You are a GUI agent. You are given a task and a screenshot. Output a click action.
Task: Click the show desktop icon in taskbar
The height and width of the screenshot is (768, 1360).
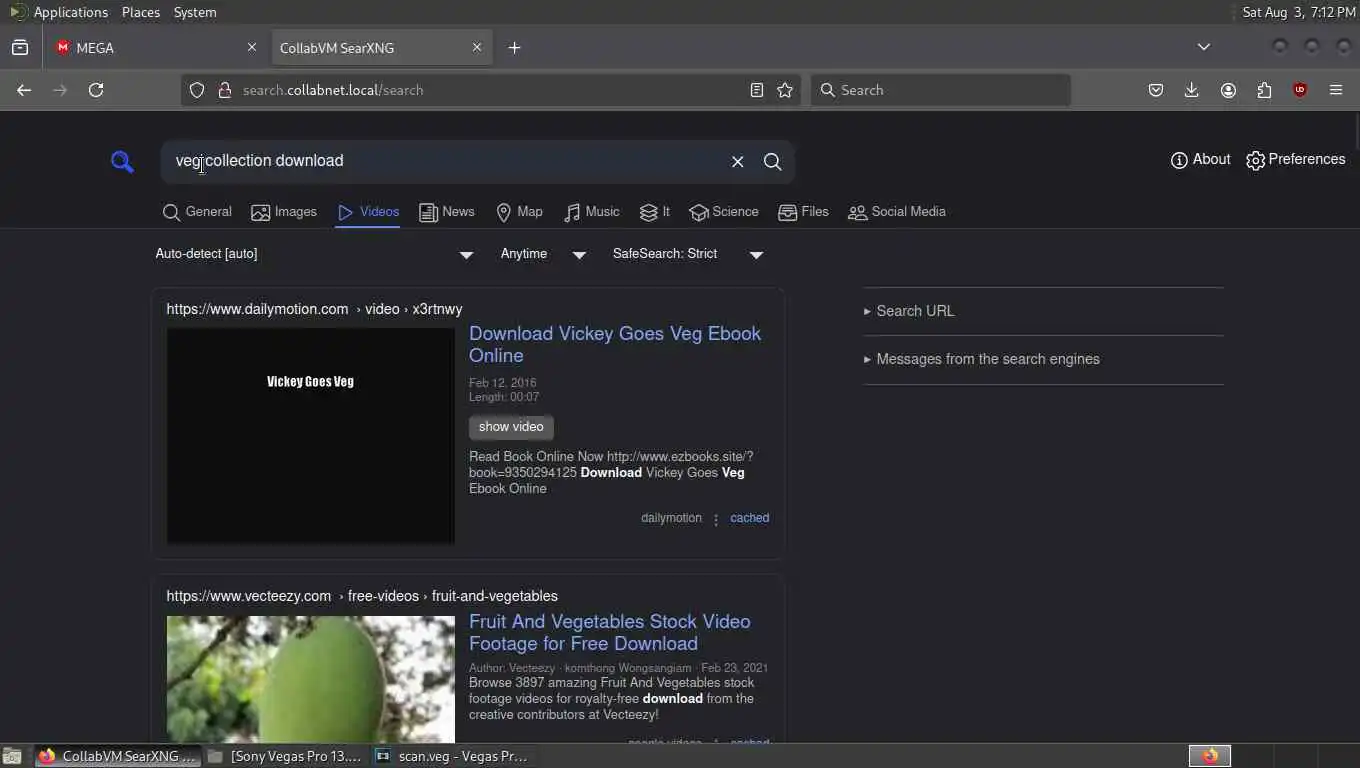coord(12,756)
